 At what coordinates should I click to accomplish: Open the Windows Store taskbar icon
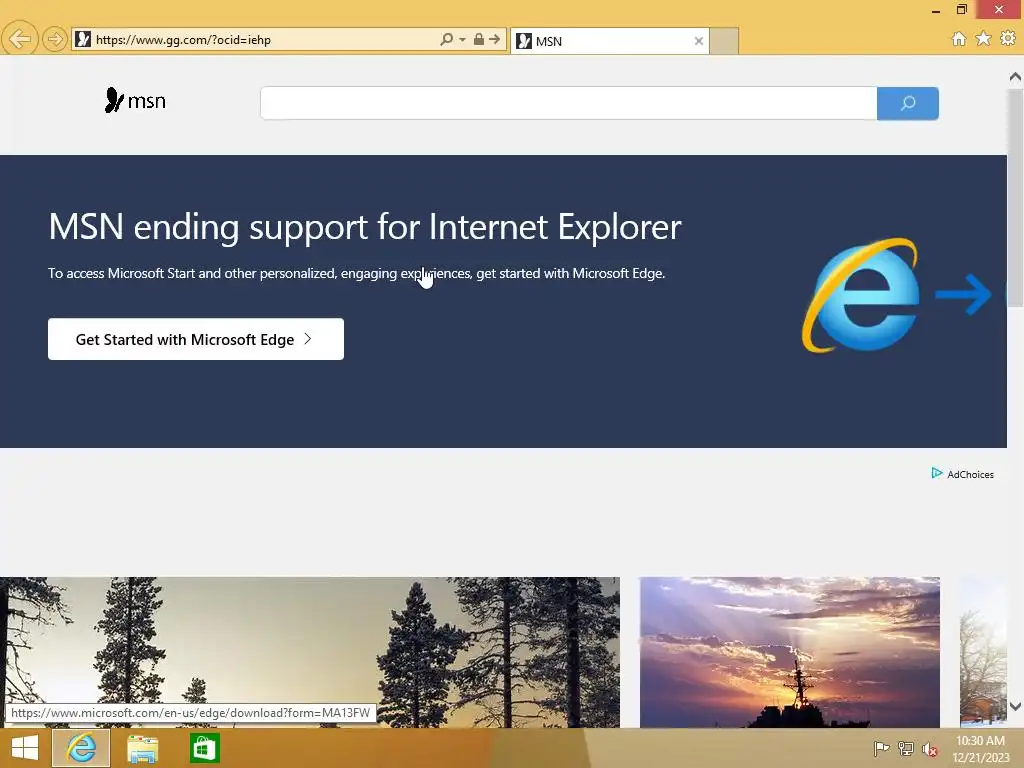coord(204,748)
